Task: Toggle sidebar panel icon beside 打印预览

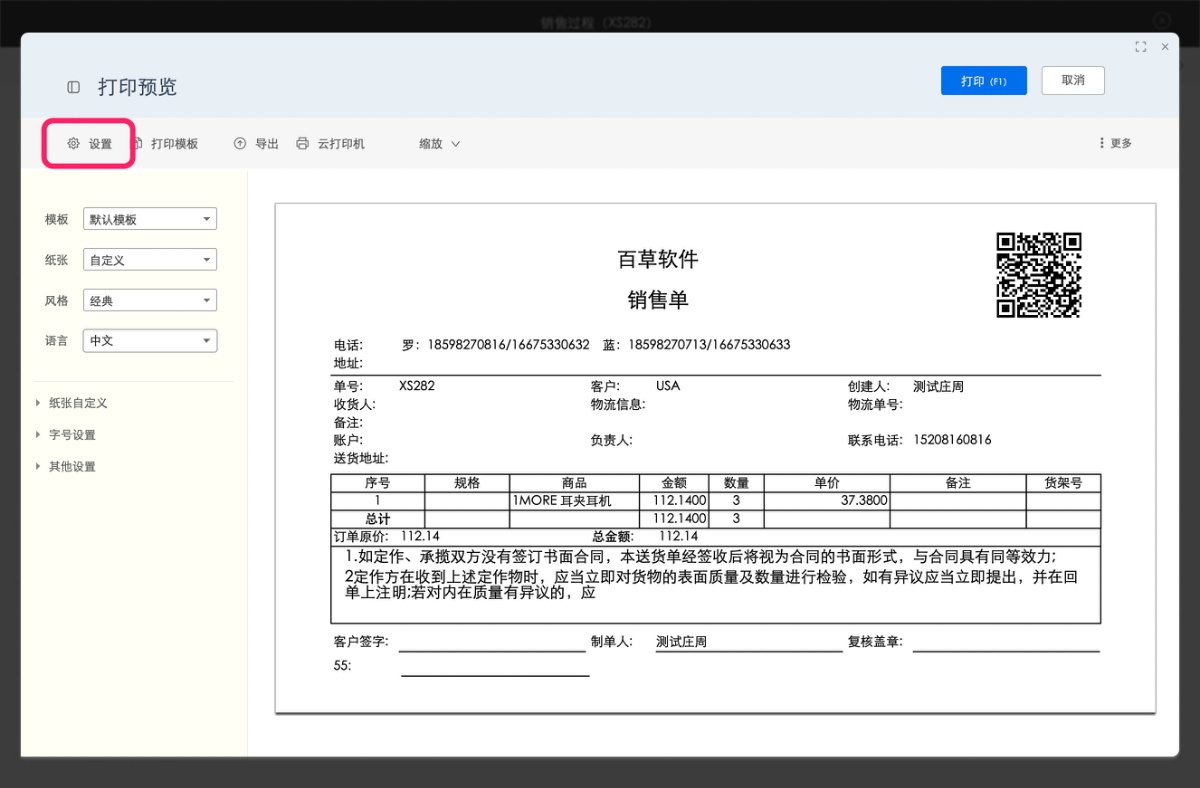Action: click(74, 87)
